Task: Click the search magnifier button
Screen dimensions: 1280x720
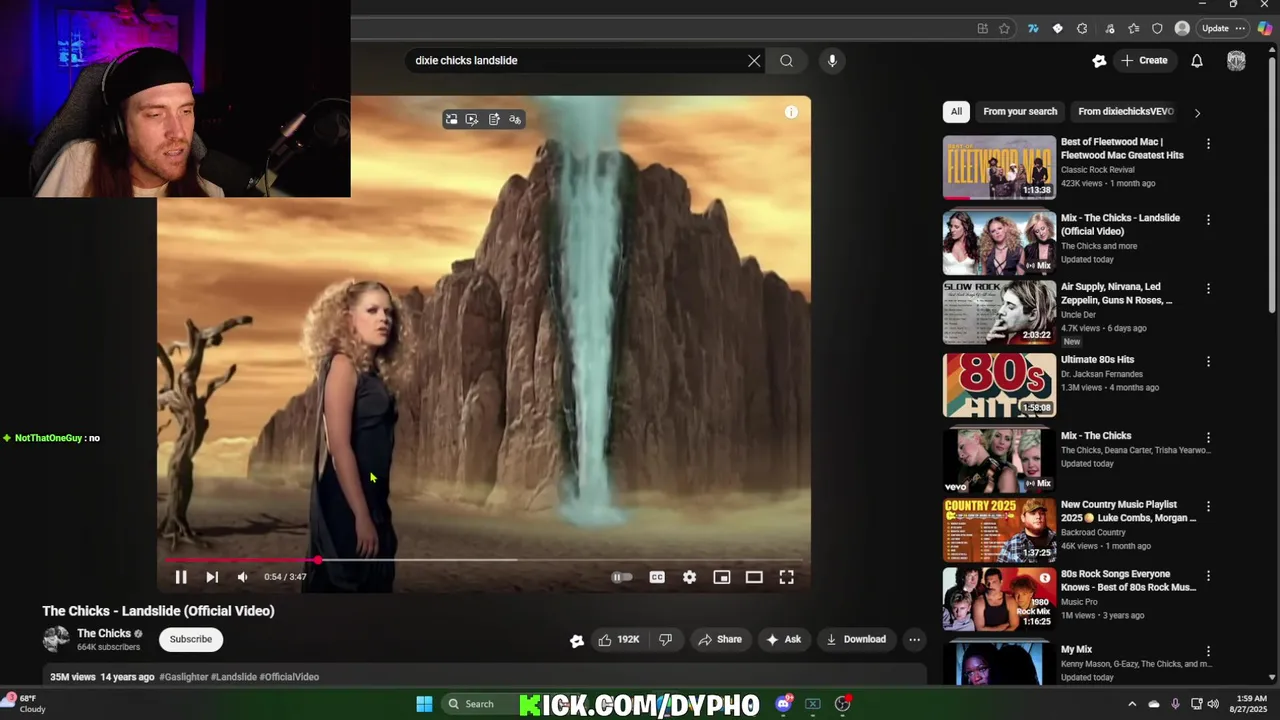Action: coord(786,61)
